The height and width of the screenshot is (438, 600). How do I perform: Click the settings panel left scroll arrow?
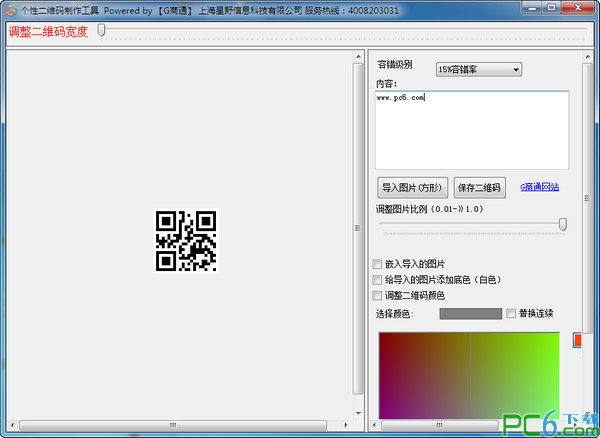[x=374, y=425]
